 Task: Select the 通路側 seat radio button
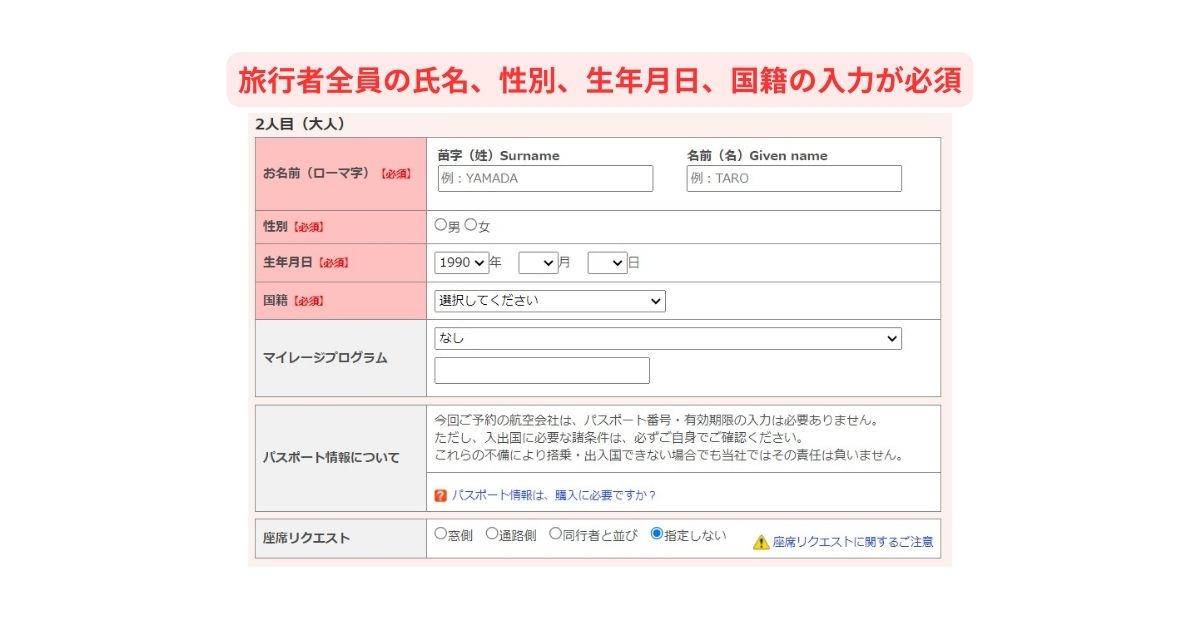(492, 534)
